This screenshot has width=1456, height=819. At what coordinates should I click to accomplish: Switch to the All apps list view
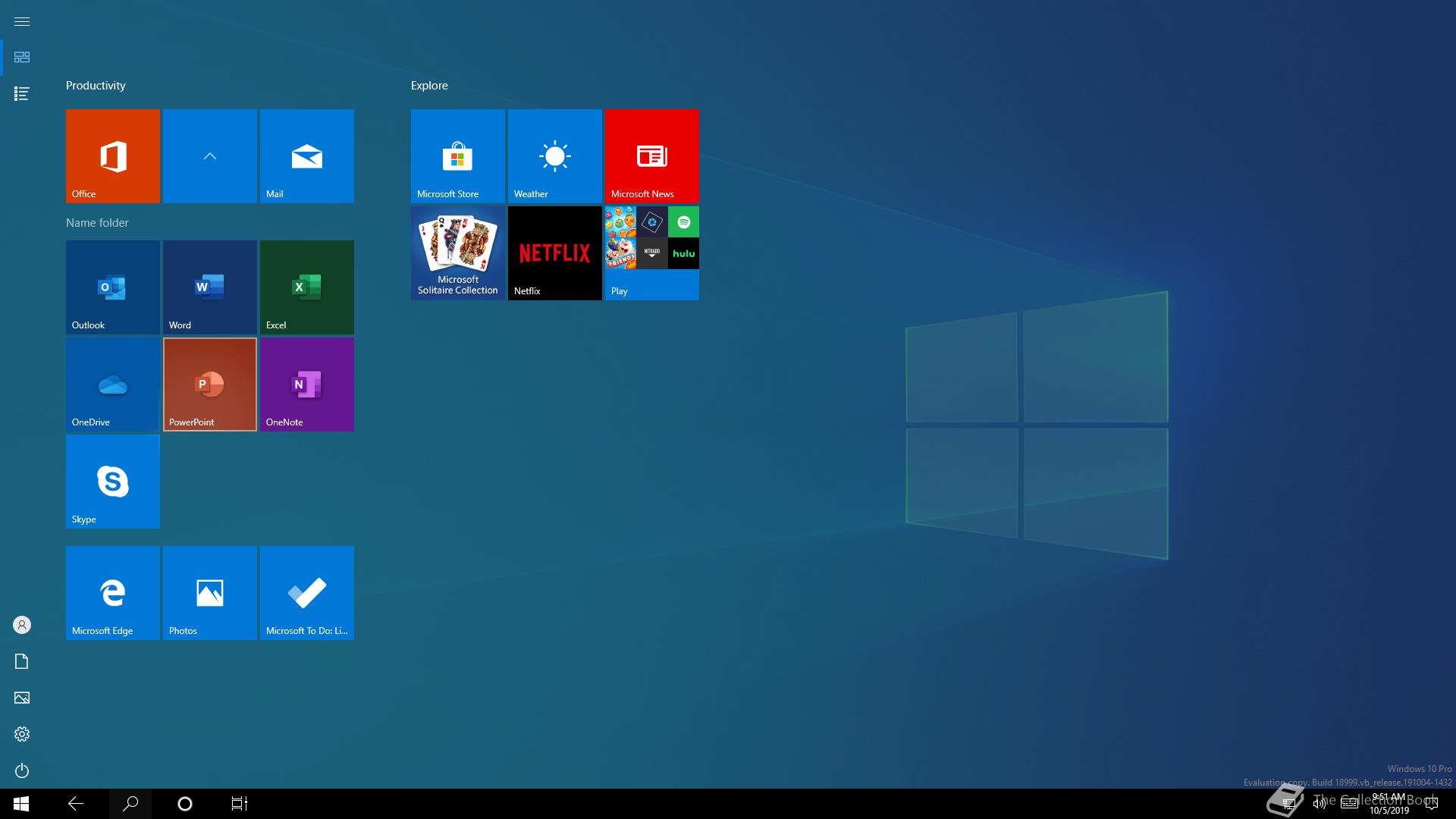pyautogui.click(x=22, y=94)
